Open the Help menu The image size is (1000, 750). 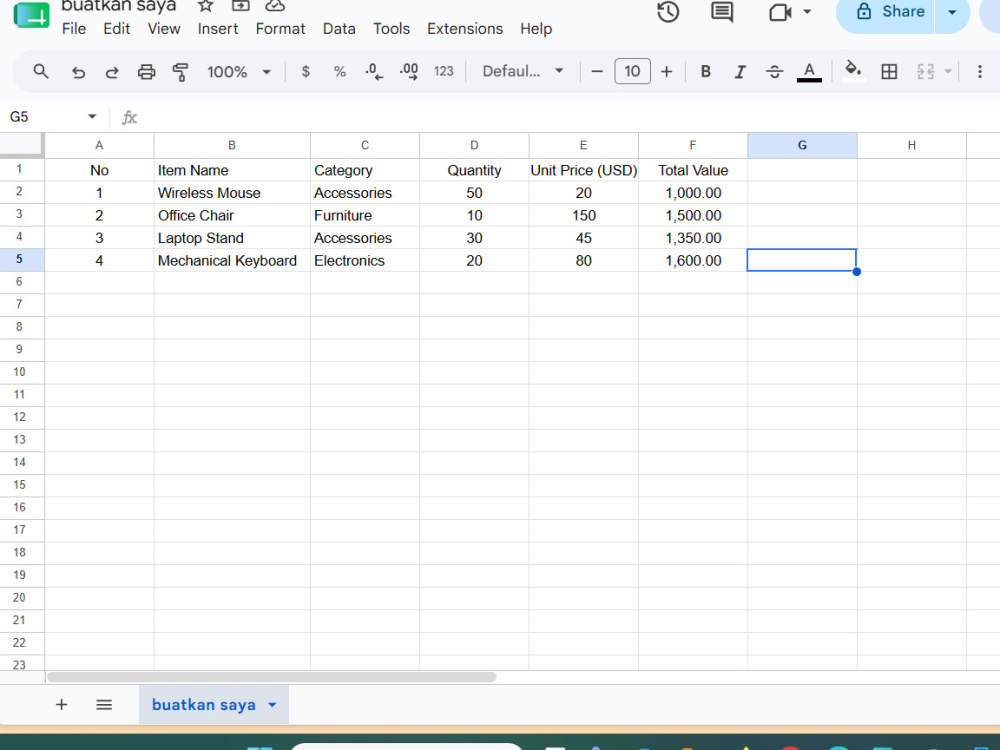(x=536, y=29)
